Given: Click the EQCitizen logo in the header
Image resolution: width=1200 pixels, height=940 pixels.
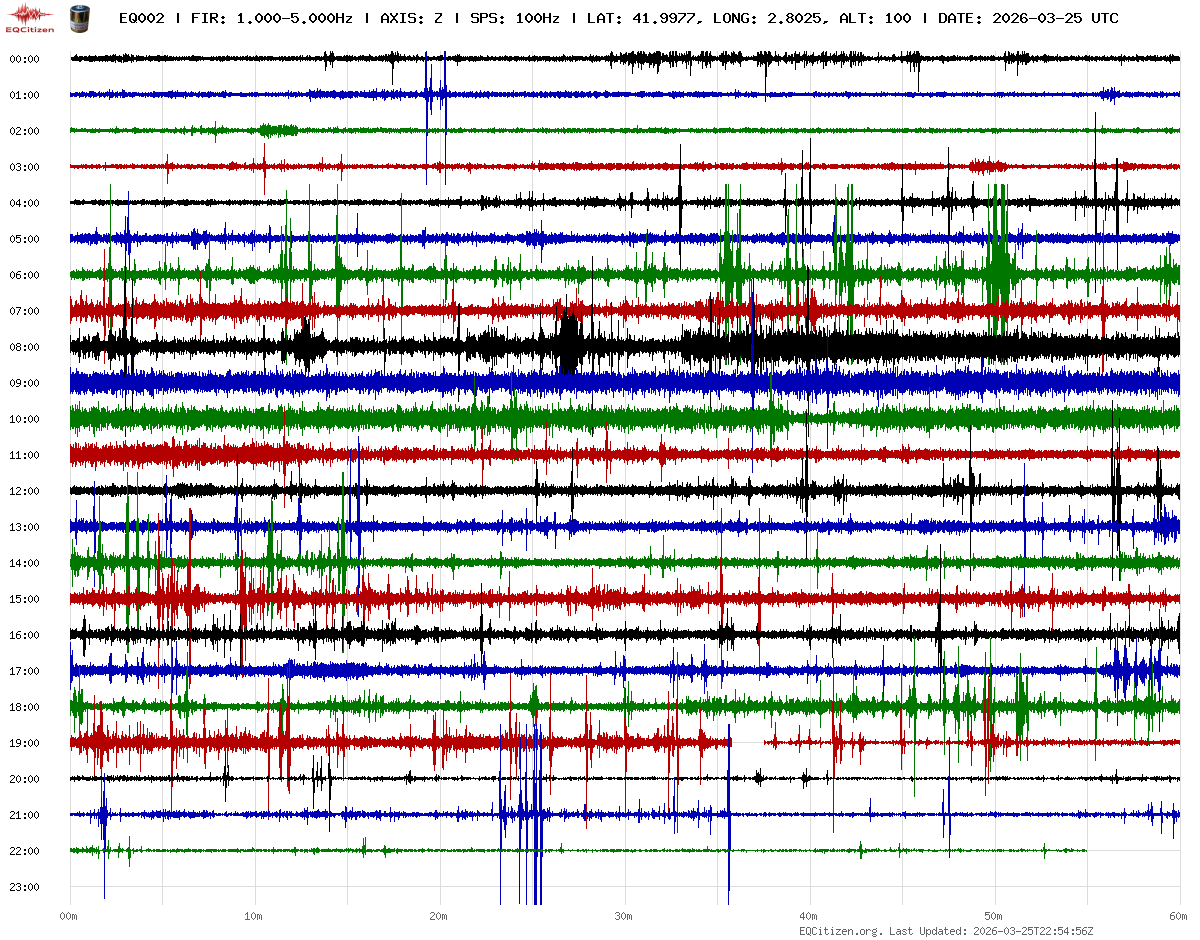Looking at the screenshot, I should (x=30, y=18).
